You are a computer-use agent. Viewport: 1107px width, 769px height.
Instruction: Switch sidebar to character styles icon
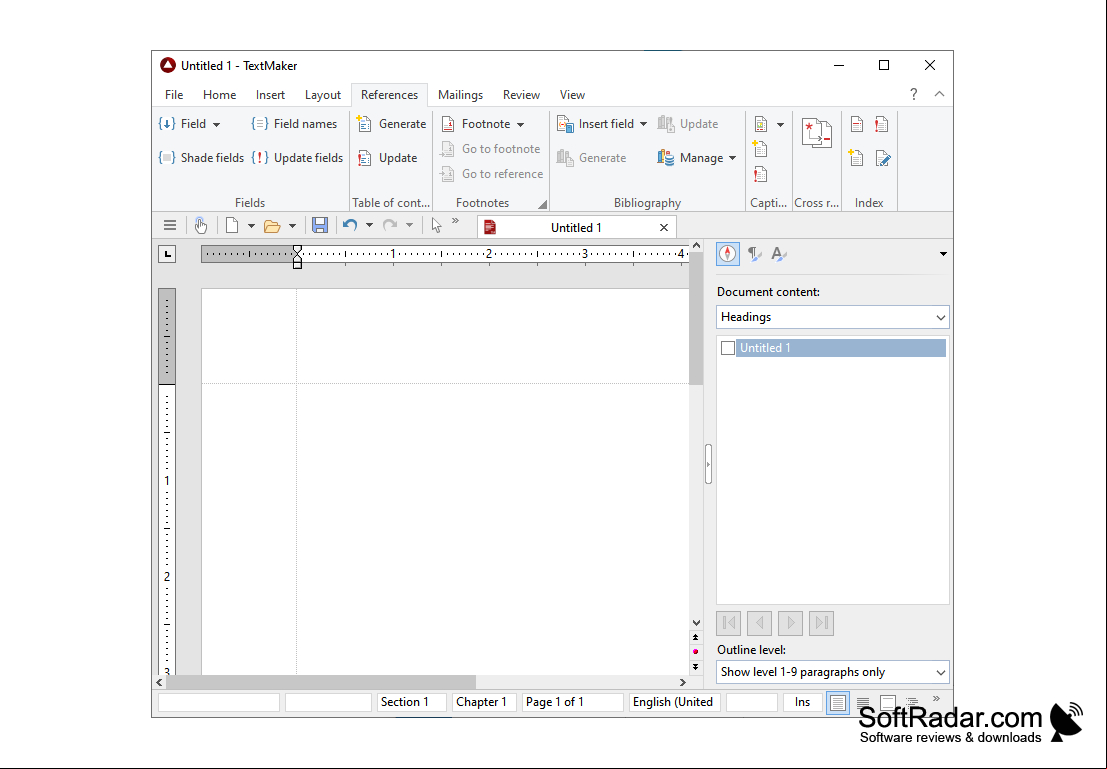point(779,254)
